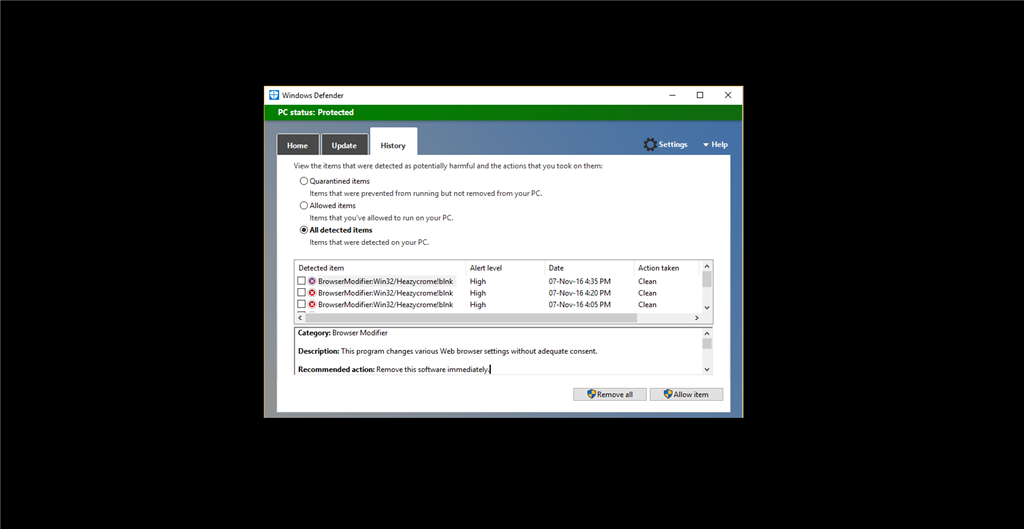
Task: Select the Quarantined items radio button
Action: click(304, 181)
